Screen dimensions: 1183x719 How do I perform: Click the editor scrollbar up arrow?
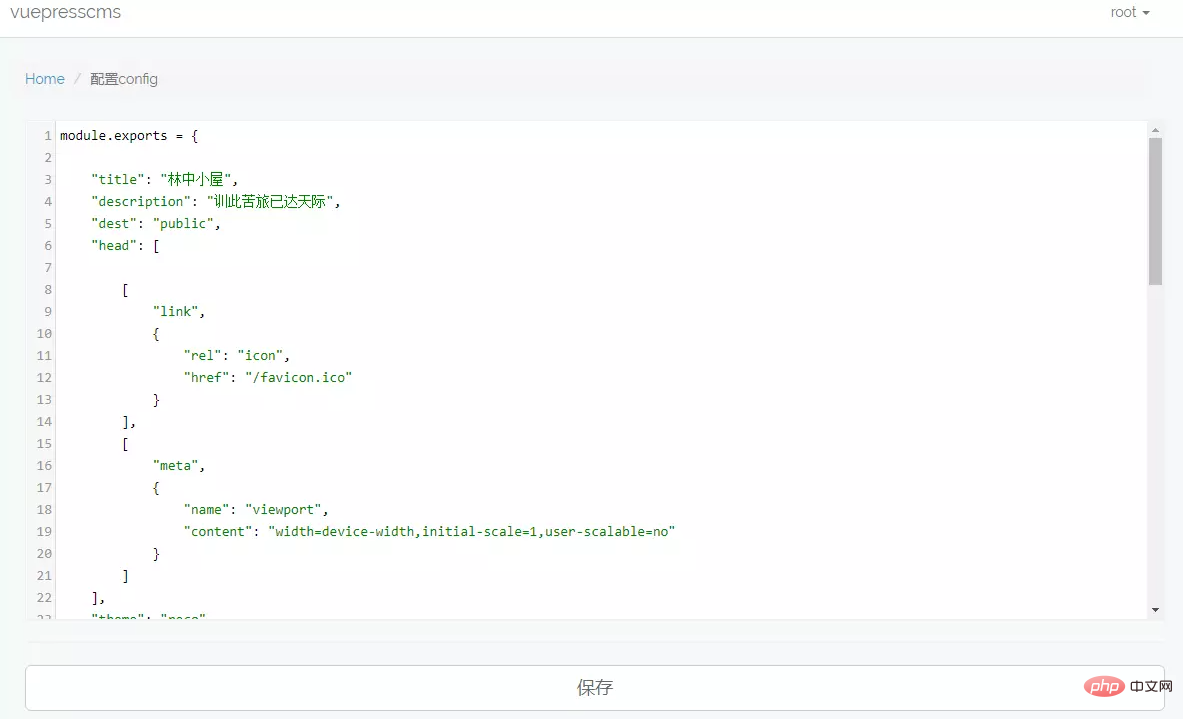1155,130
